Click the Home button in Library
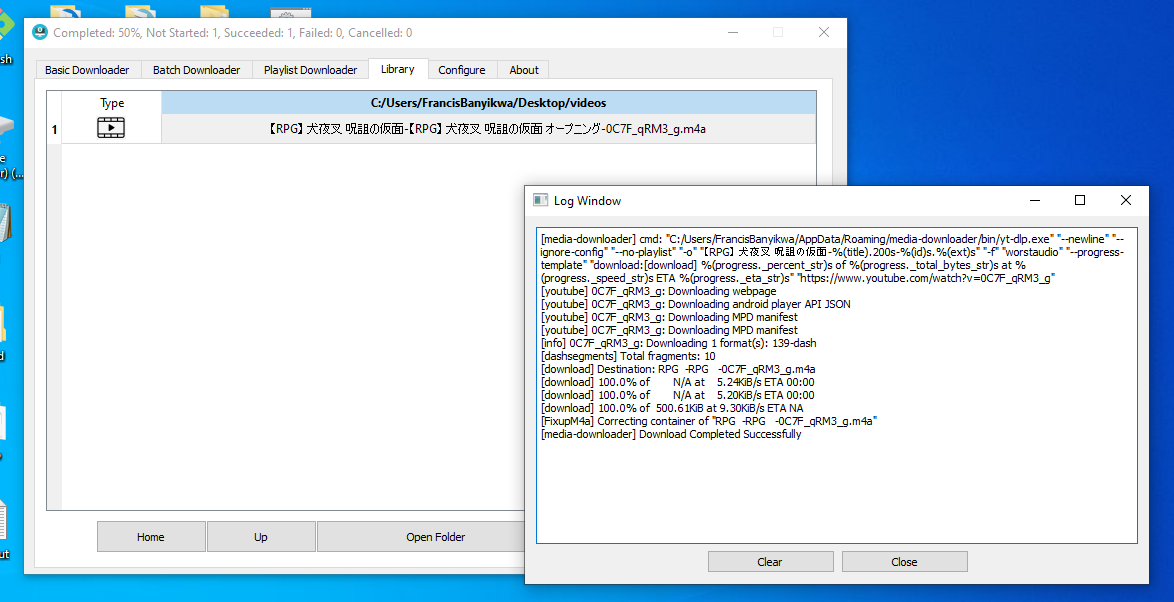This screenshot has width=1174, height=602. pyautogui.click(x=150, y=537)
